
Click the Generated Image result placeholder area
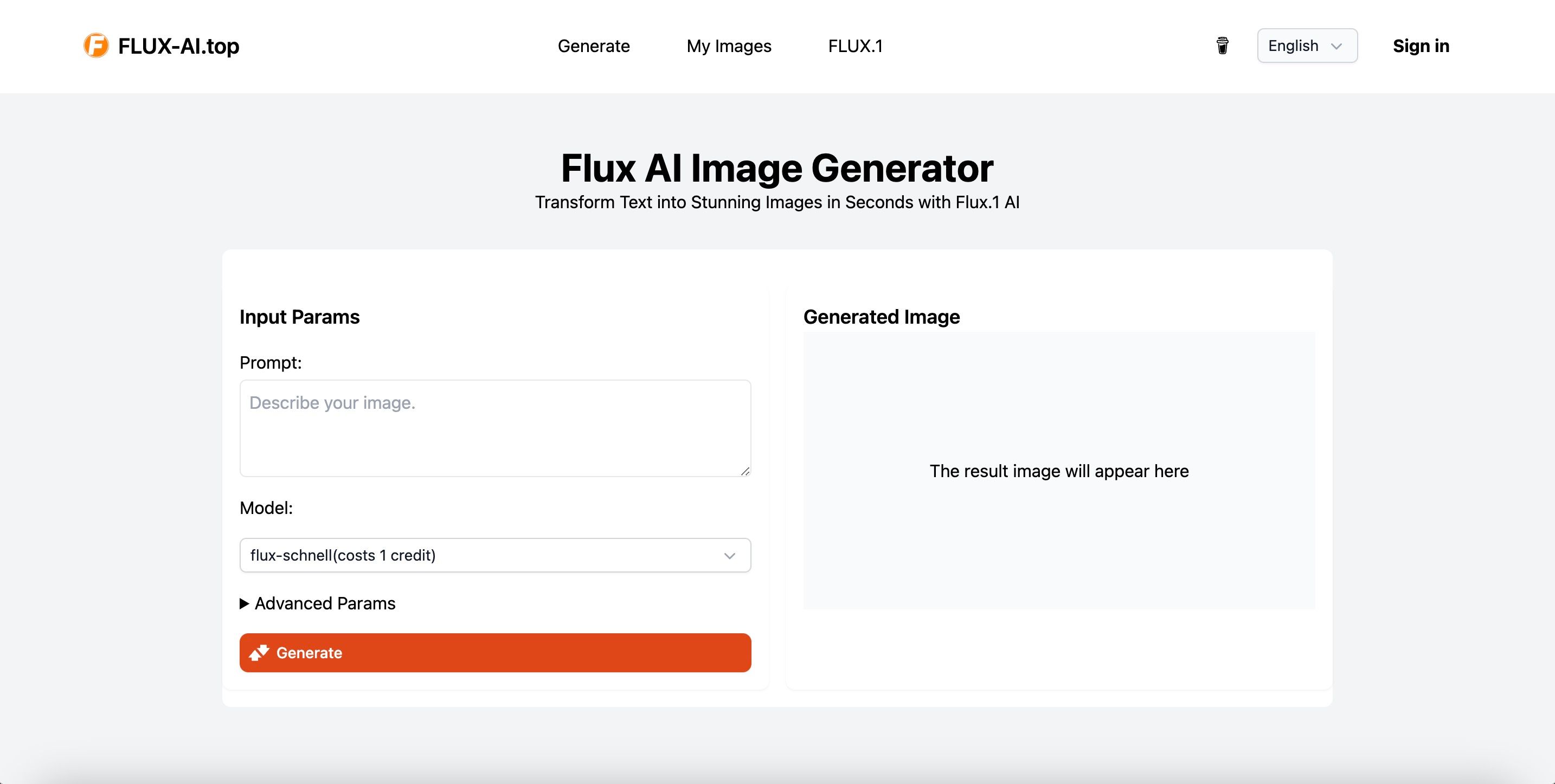(1059, 471)
